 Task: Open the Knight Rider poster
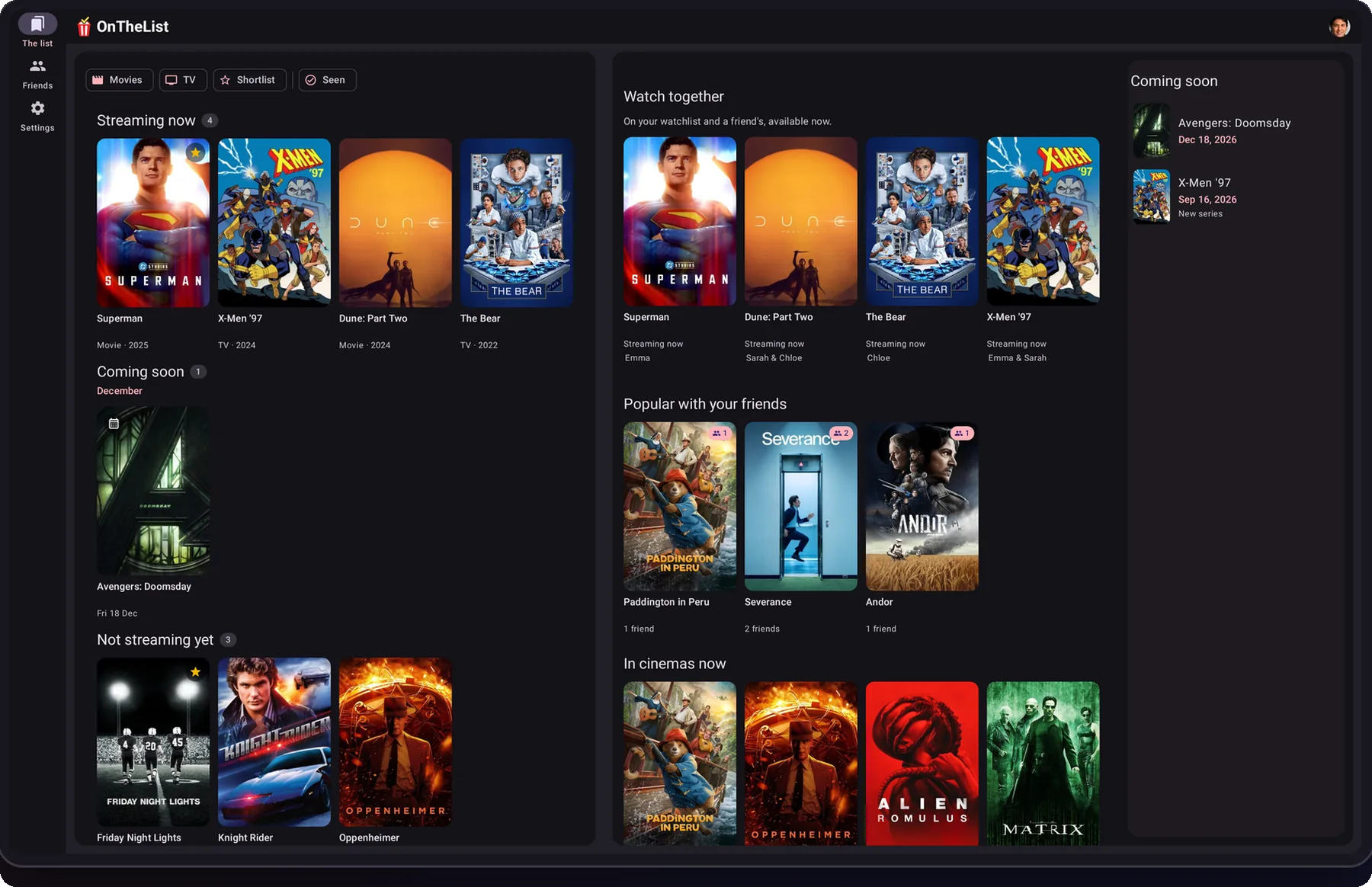(x=274, y=742)
